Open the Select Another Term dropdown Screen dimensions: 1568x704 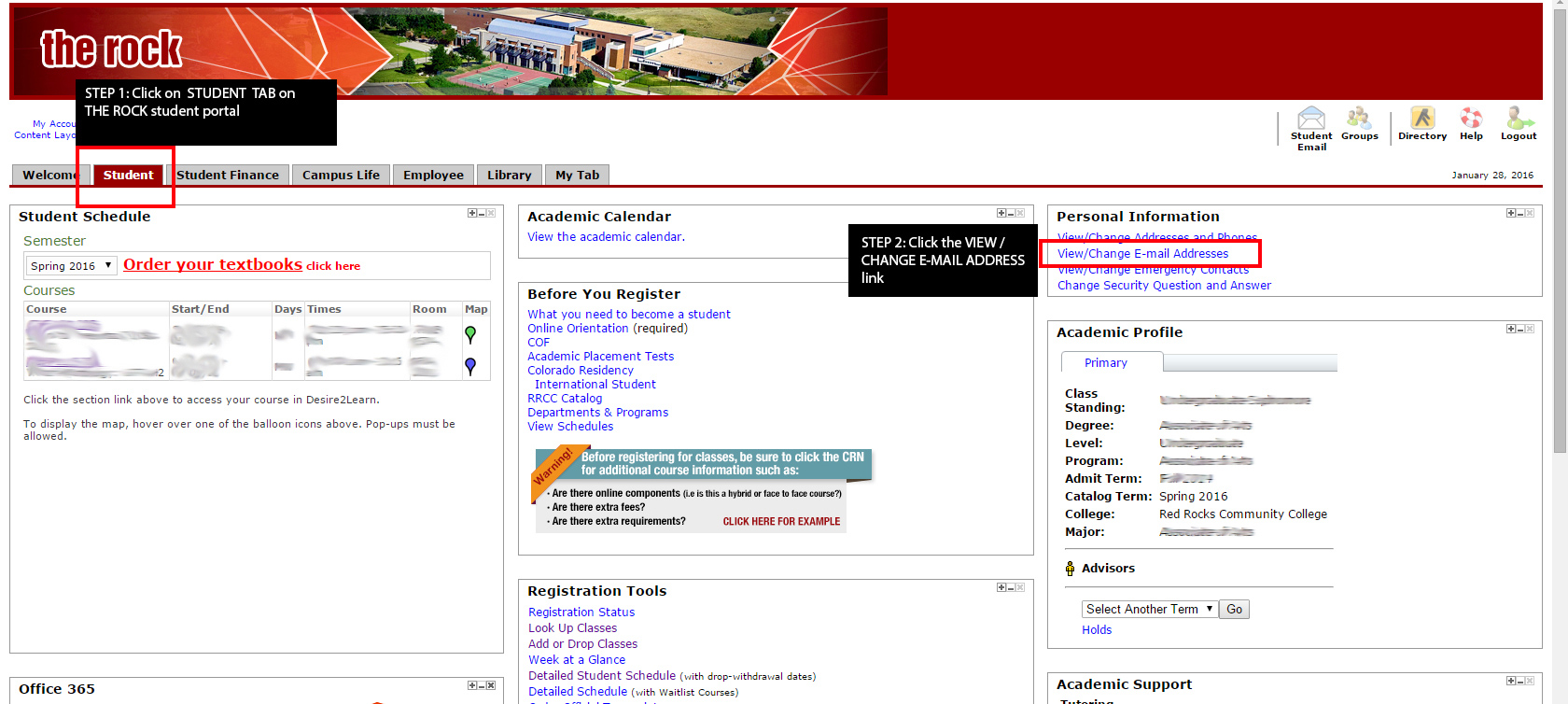[1149, 610]
